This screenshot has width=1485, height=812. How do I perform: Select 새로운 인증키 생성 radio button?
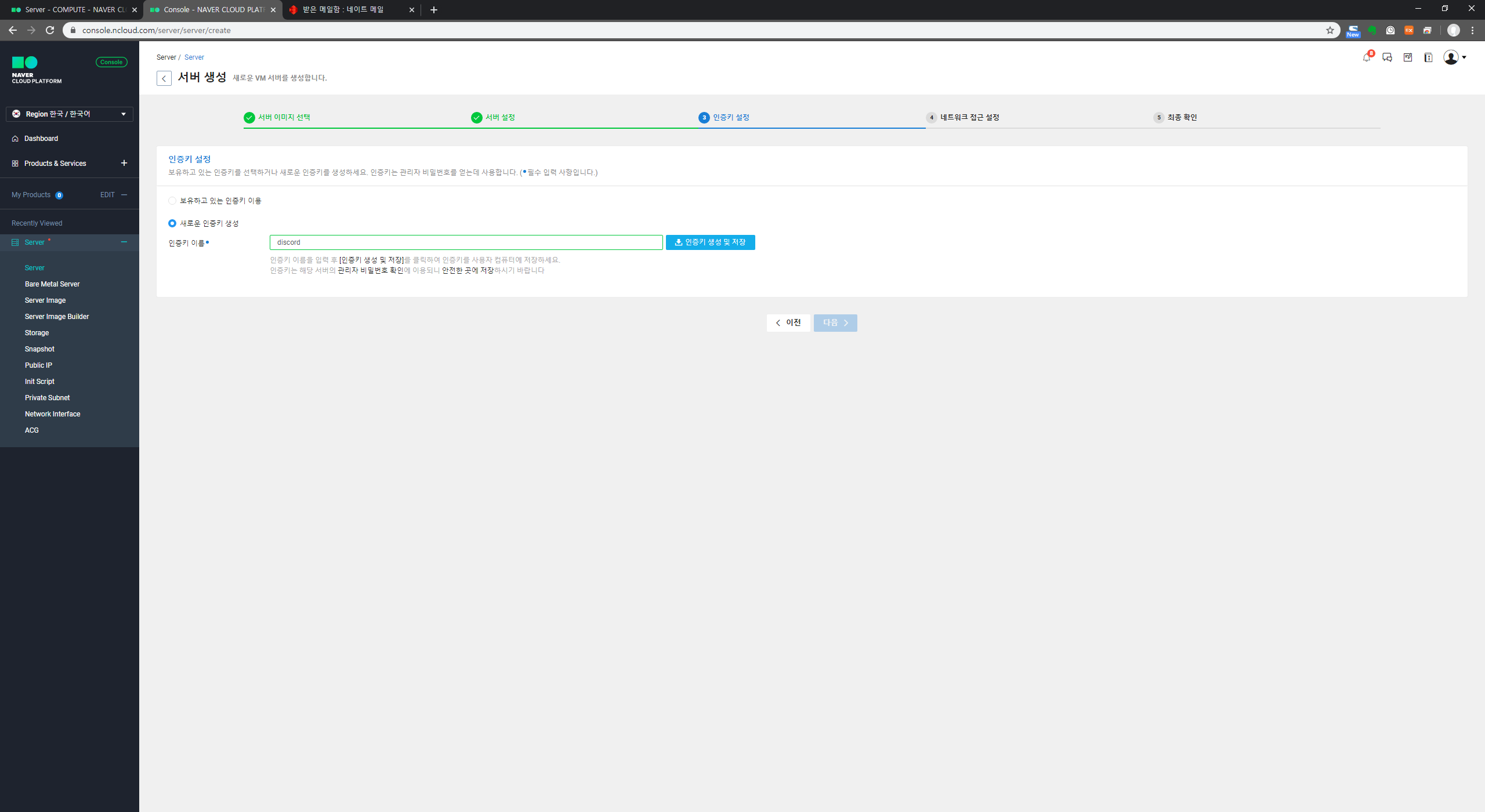coord(172,223)
